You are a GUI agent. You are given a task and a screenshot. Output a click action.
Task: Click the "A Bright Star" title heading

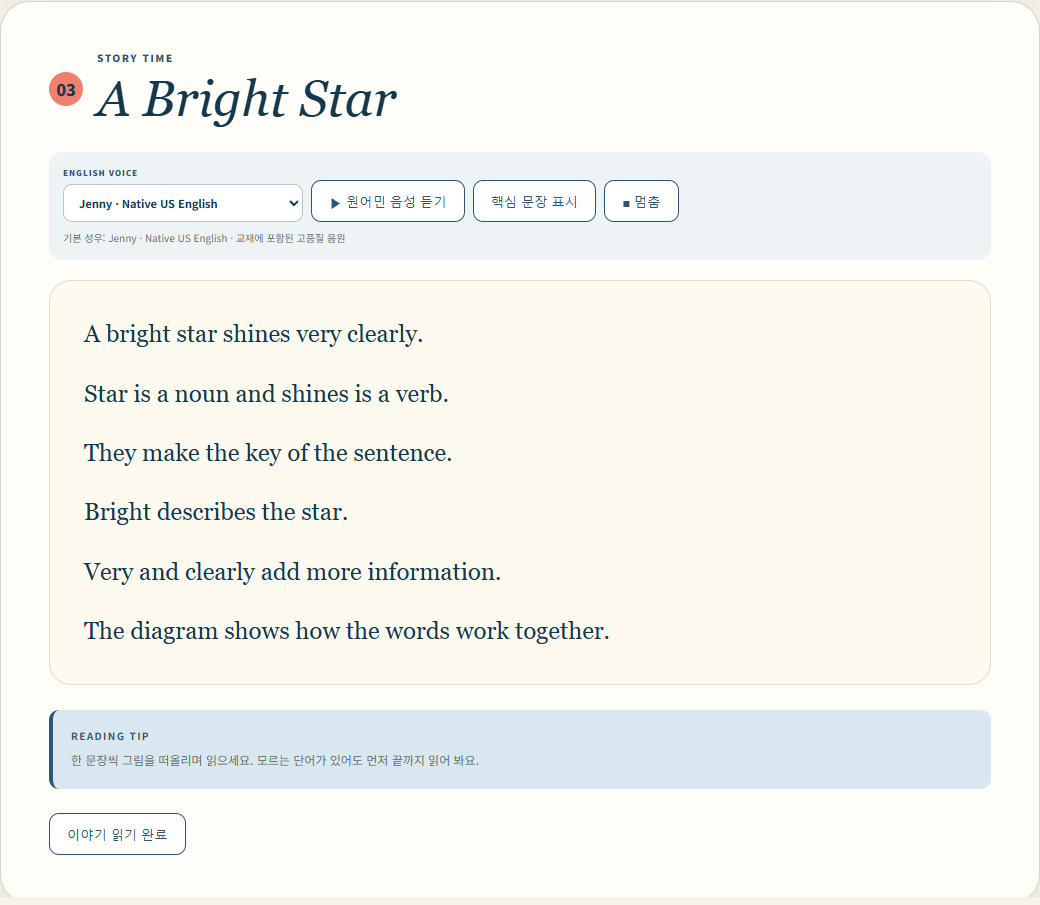pos(246,99)
